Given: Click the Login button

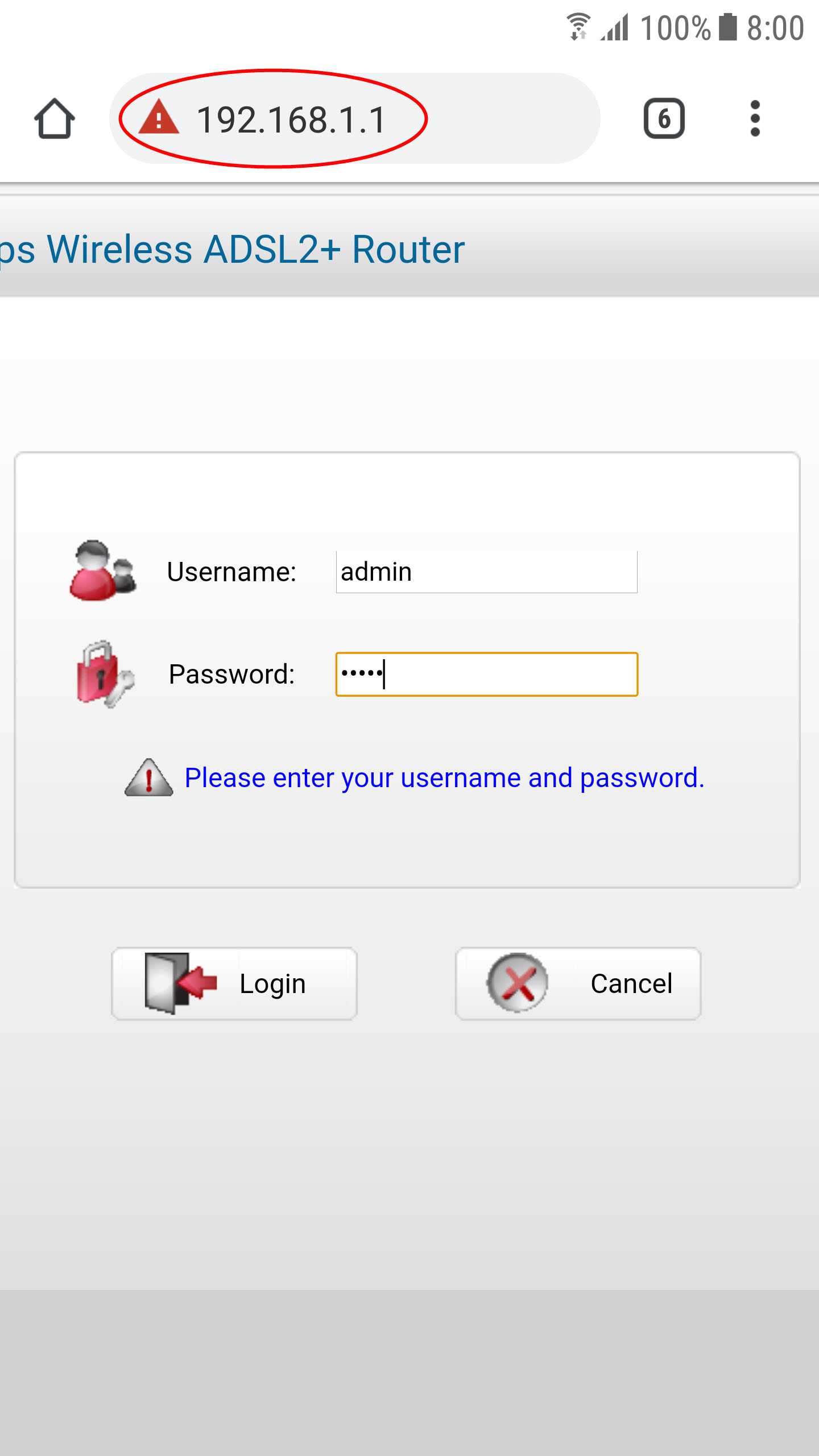Looking at the screenshot, I should (234, 983).
